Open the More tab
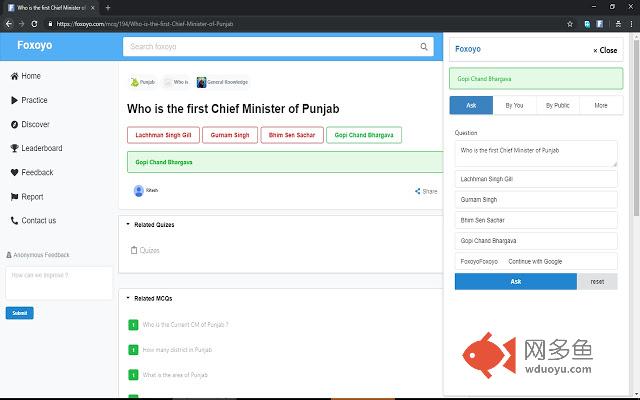Viewport: 640px width, 400px height. [601, 105]
